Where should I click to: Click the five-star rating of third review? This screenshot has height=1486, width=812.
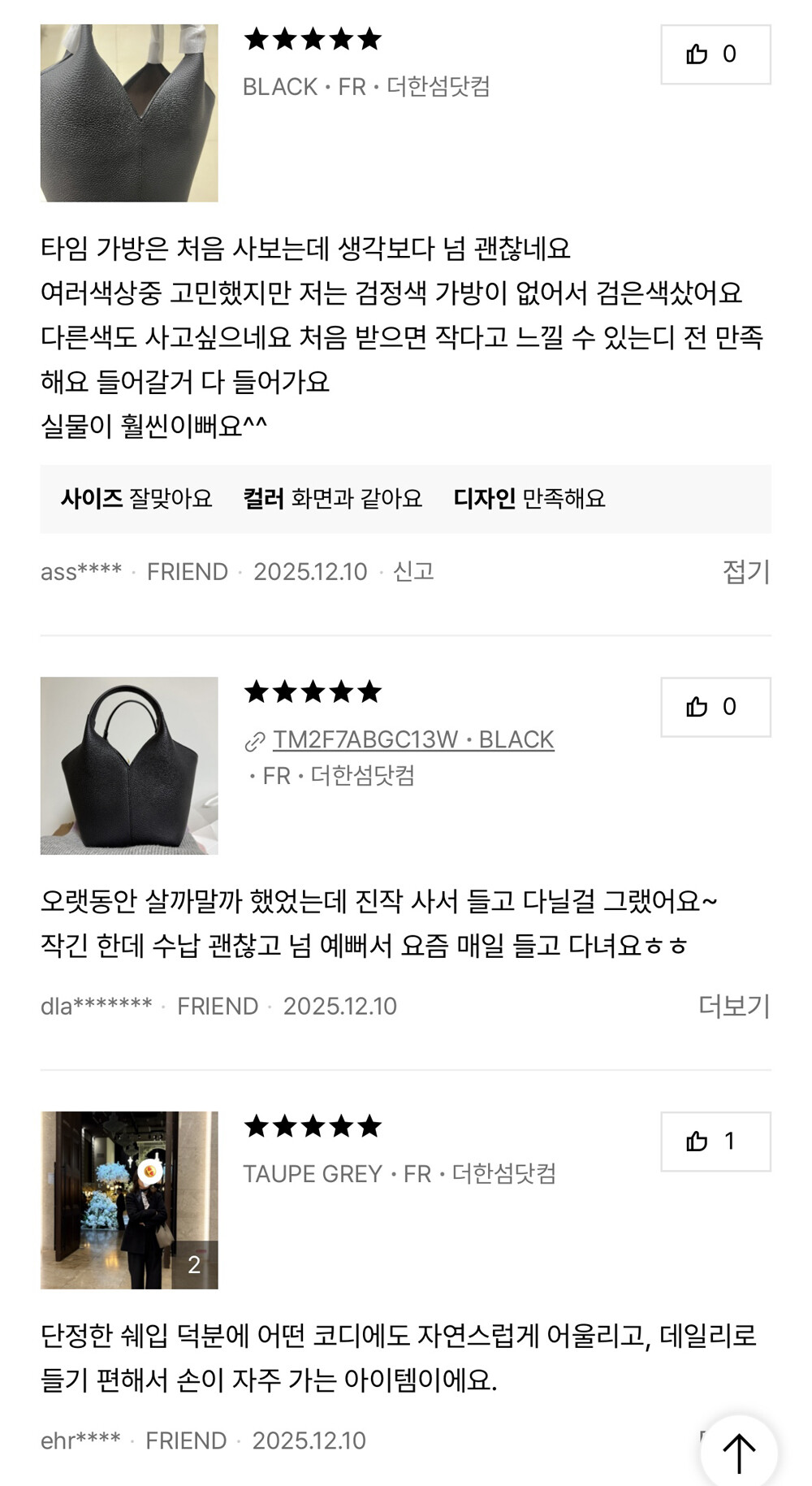[x=313, y=1126]
